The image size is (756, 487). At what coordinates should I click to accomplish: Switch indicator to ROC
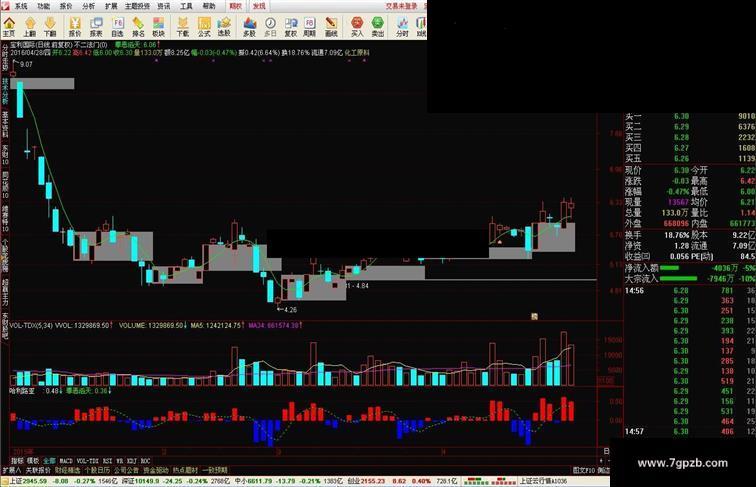click(145, 461)
